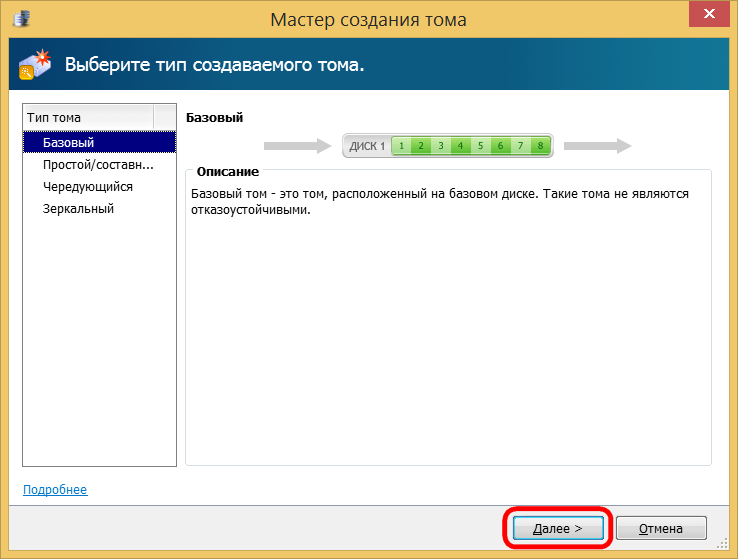Click the left gray arrow before ДИСК 1
The height and width of the screenshot is (559, 738).
[299, 146]
